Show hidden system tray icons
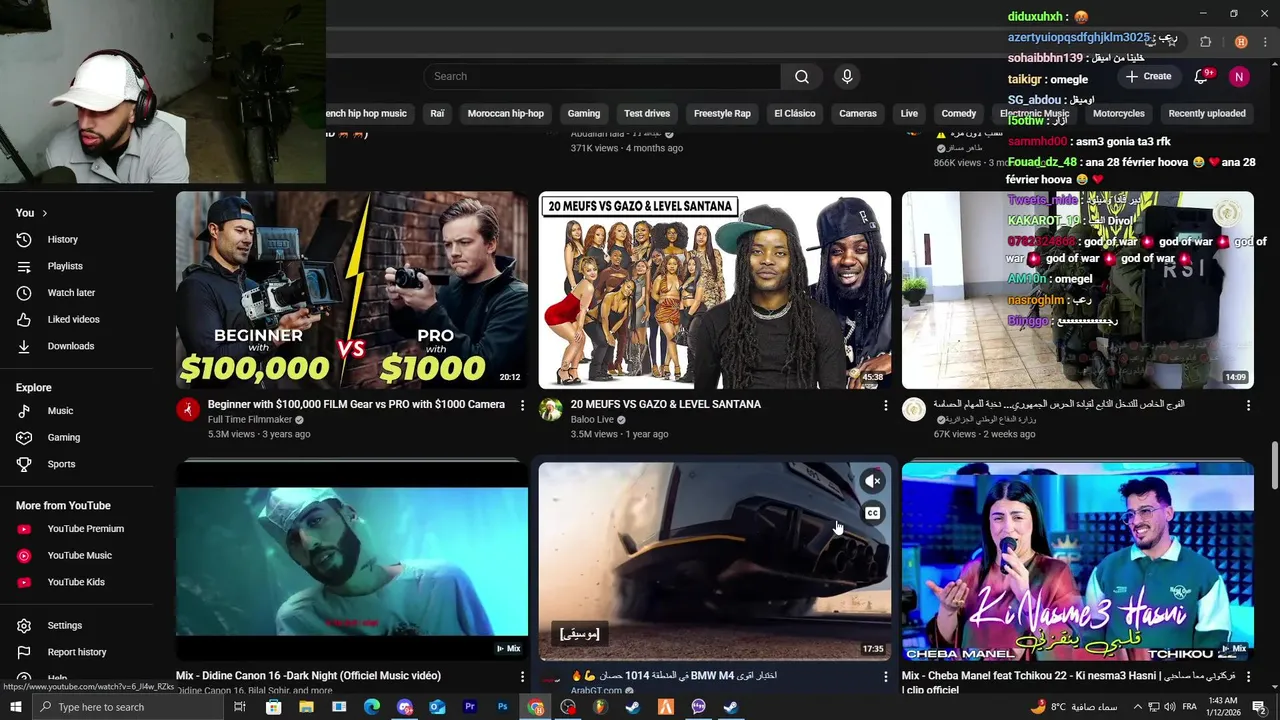The width and height of the screenshot is (1280, 720). tap(1137, 707)
